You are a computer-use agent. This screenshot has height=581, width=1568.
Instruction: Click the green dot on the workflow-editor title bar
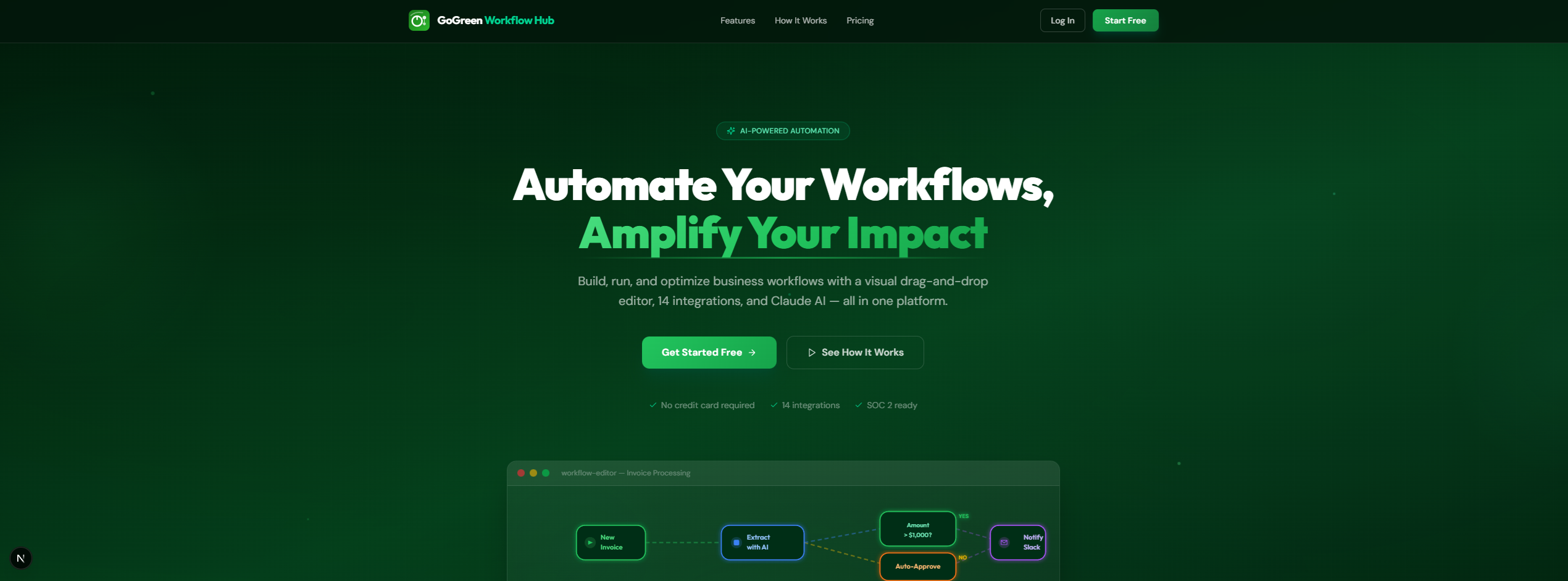coord(545,472)
